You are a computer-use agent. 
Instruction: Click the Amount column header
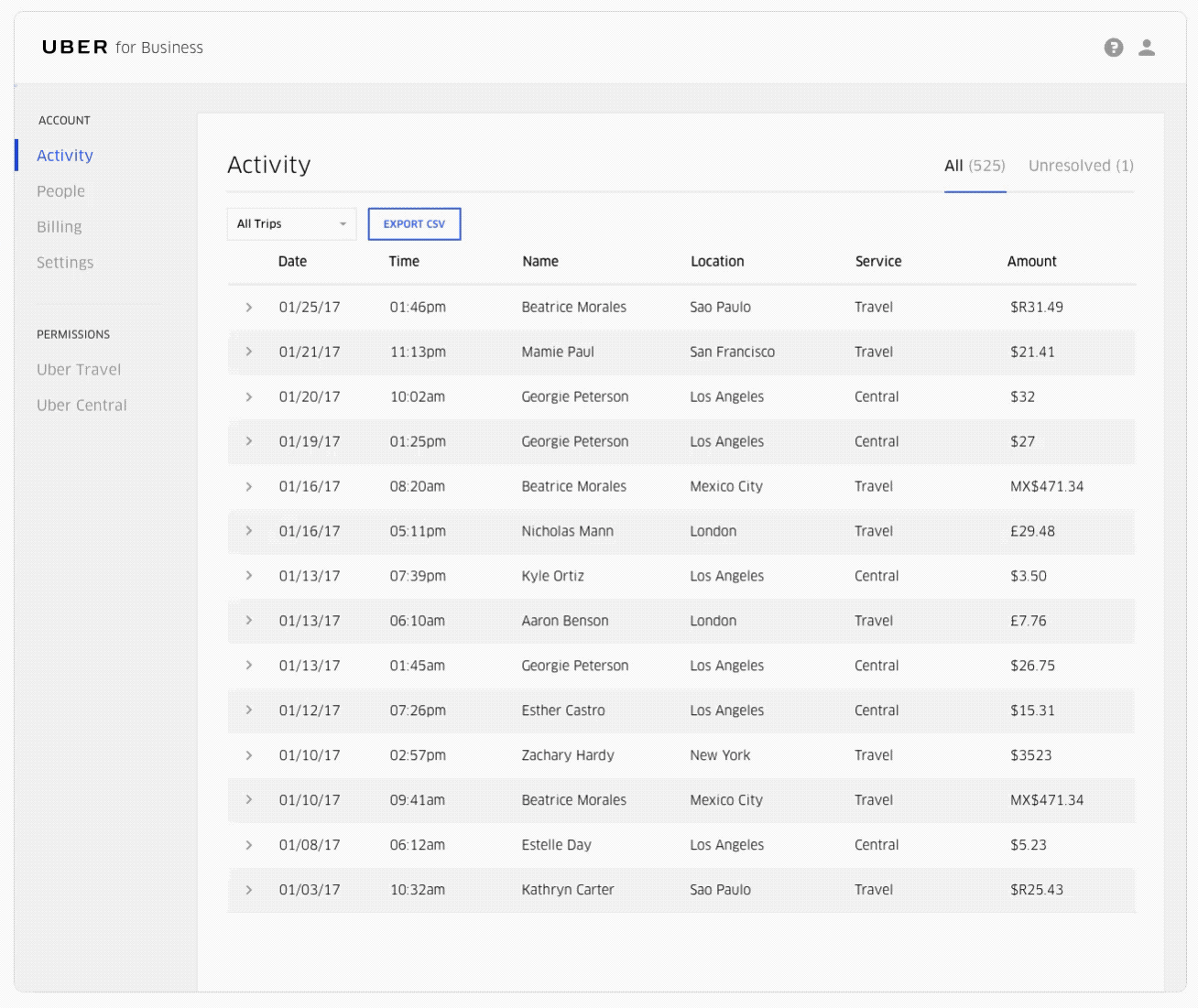(x=1032, y=262)
